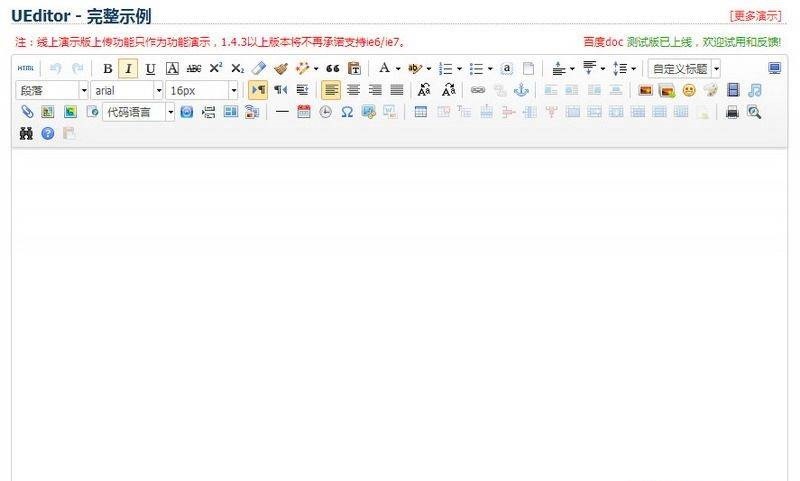Open the 百度doc link in the notice

pyautogui.click(x=603, y=42)
